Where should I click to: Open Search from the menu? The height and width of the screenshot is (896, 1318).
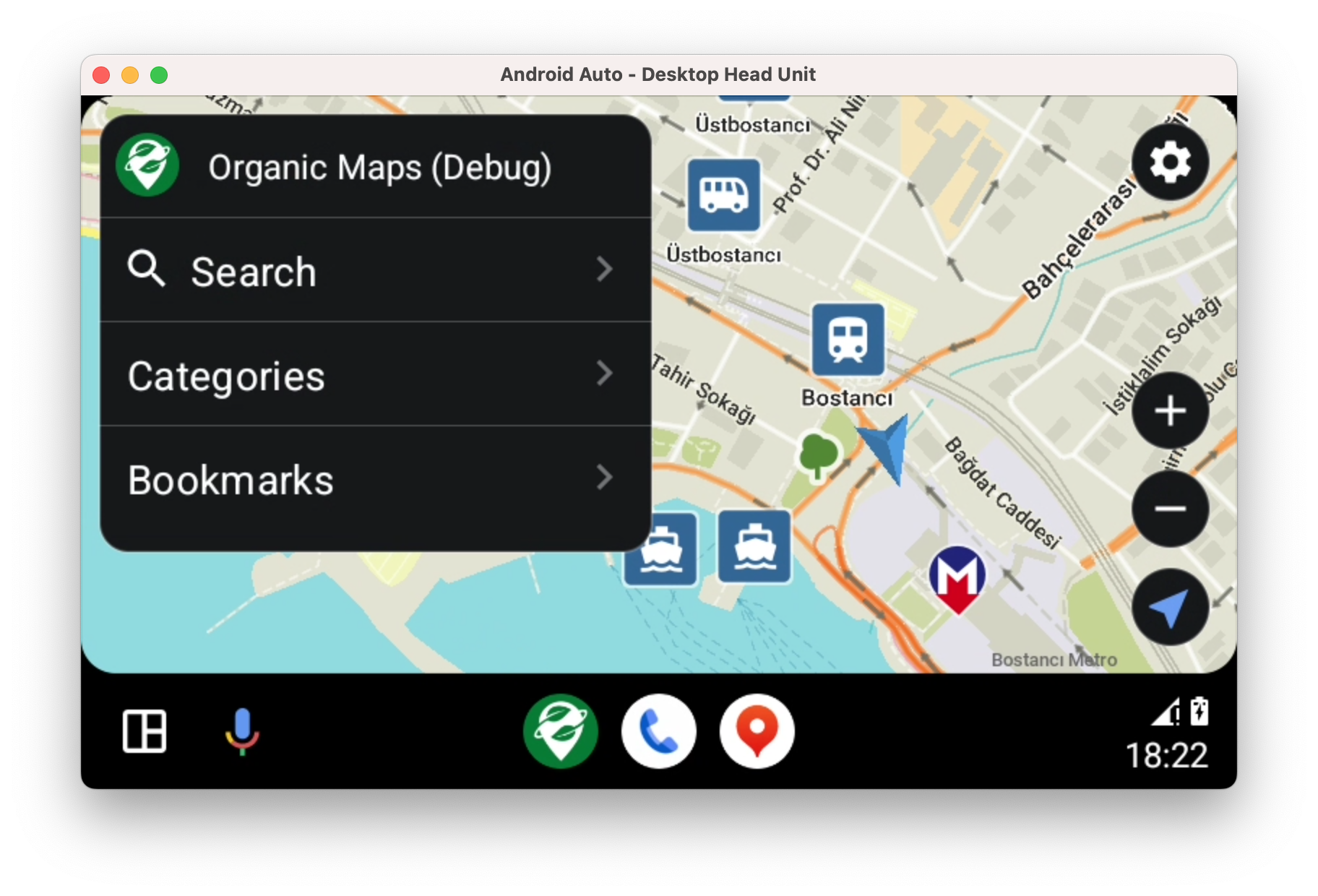coord(376,270)
